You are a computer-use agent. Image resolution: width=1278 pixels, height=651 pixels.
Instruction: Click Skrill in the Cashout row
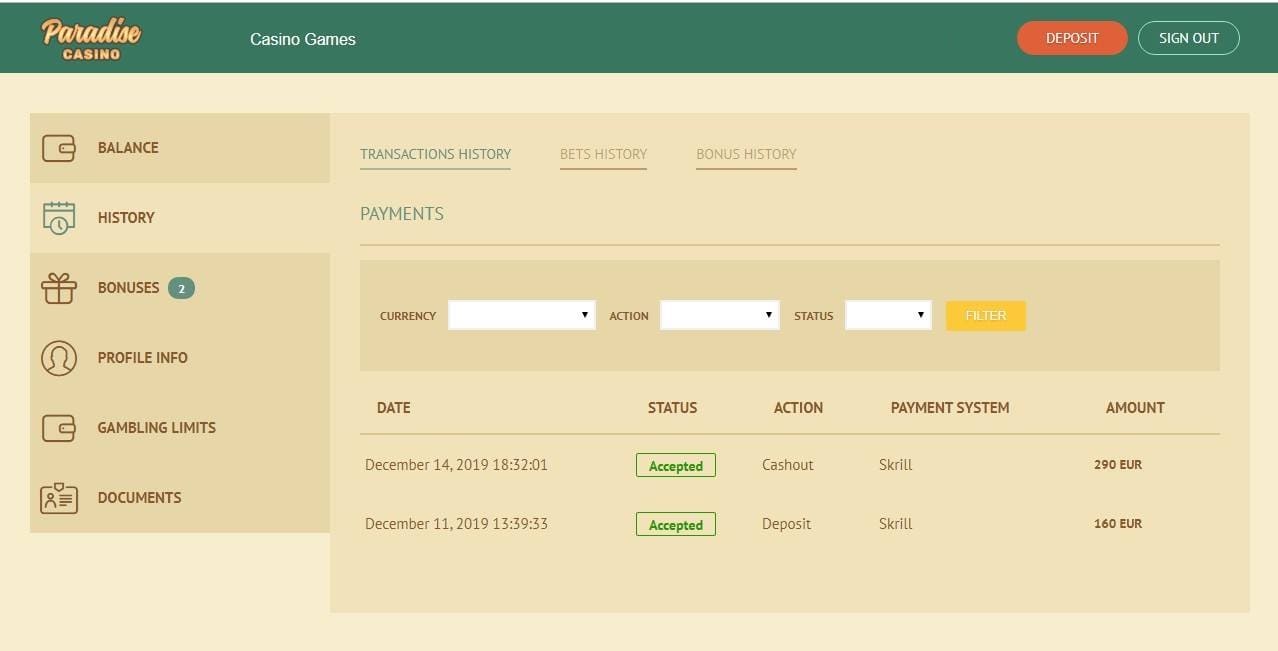[896, 465]
